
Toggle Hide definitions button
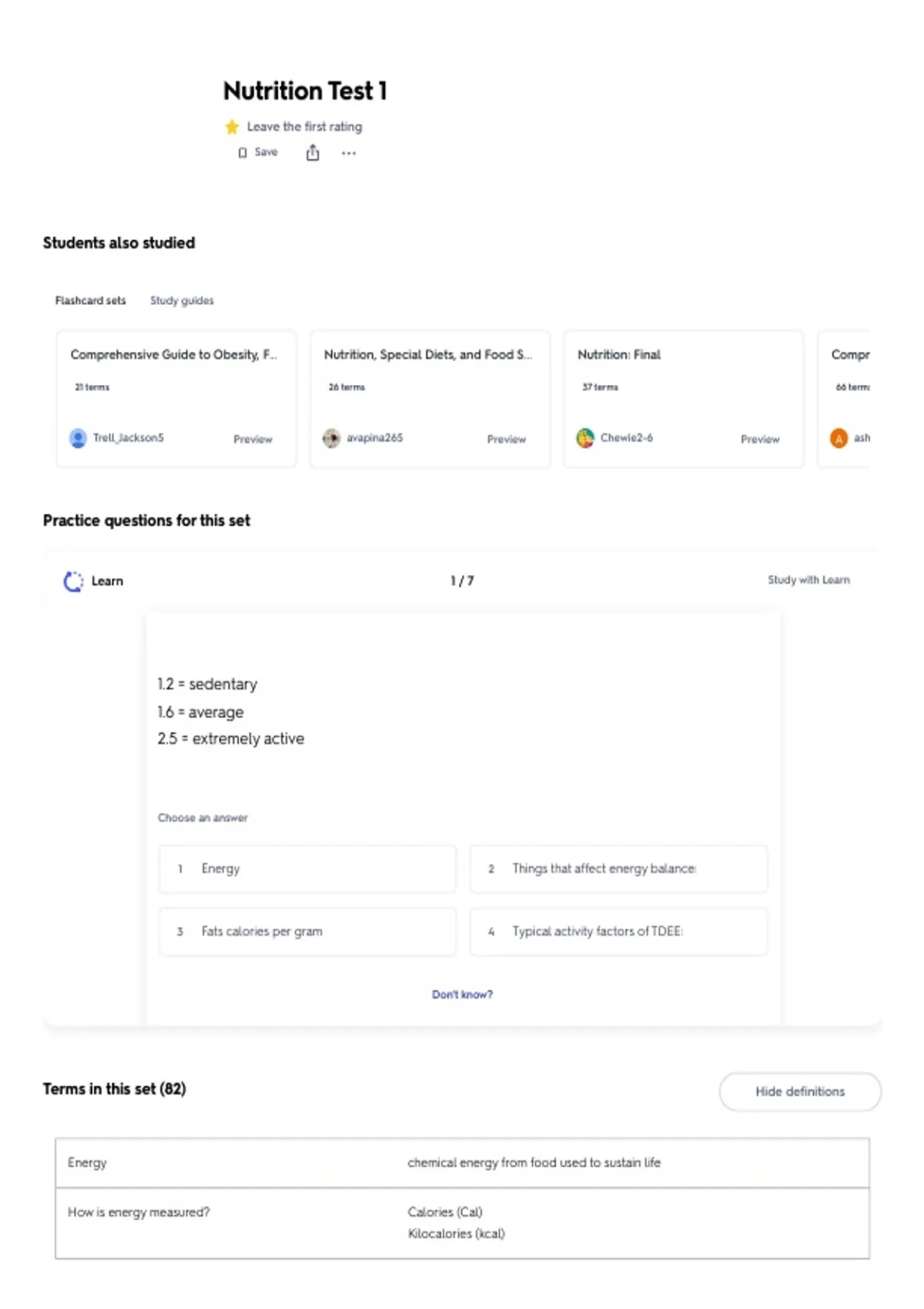tap(800, 1092)
